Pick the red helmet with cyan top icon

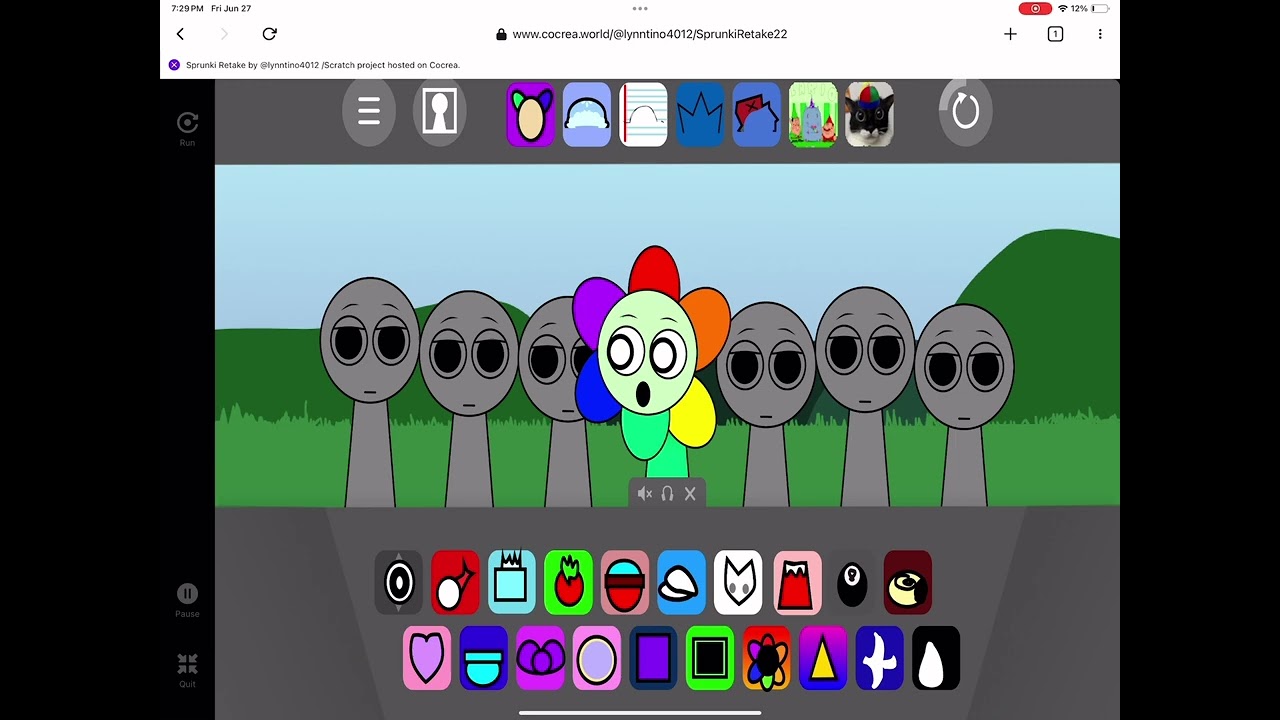[625, 582]
